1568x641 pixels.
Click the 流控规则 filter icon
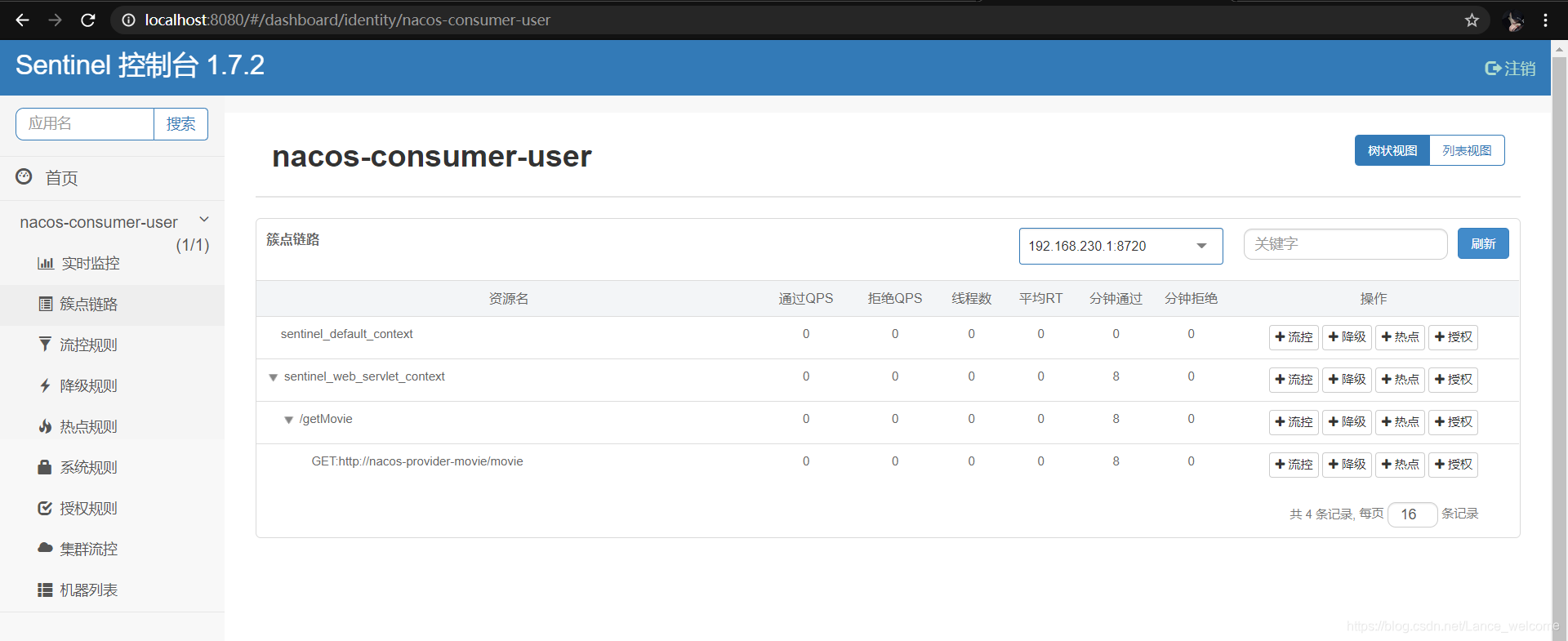46,345
